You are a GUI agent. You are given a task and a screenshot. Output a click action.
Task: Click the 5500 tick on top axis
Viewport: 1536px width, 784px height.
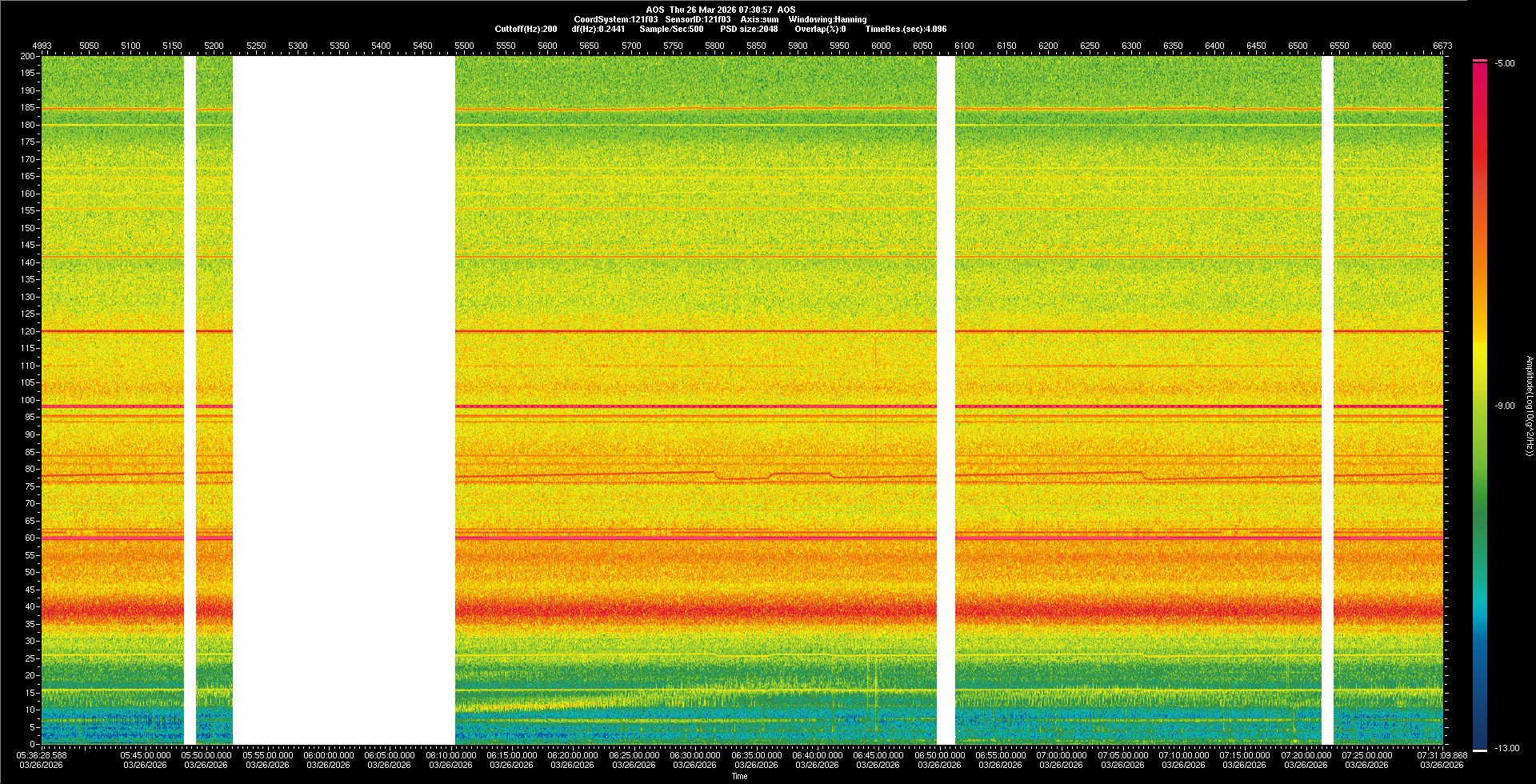tap(464, 46)
